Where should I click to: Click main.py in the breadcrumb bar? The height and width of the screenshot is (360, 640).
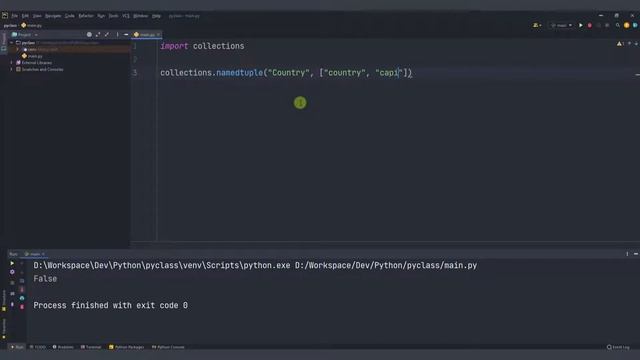click(x=32, y=25)
